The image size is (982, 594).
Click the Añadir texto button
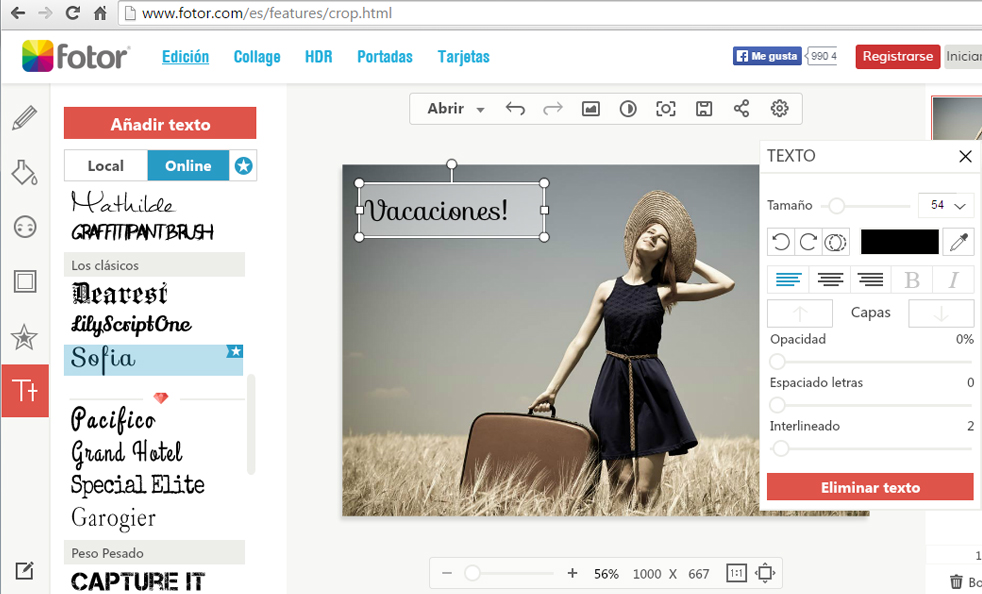click(x=160, y=124)
